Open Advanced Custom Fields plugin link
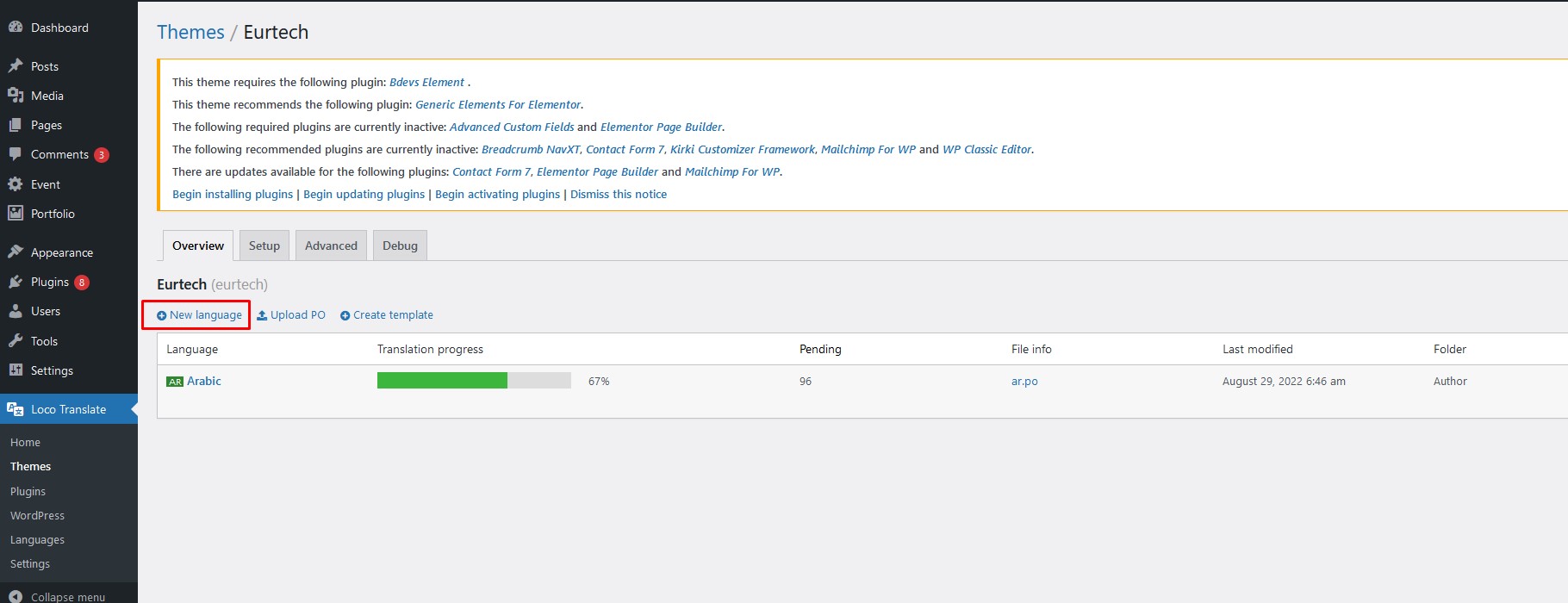The image size is (1568, 603). pyautogui.click(x=512, y=127)
